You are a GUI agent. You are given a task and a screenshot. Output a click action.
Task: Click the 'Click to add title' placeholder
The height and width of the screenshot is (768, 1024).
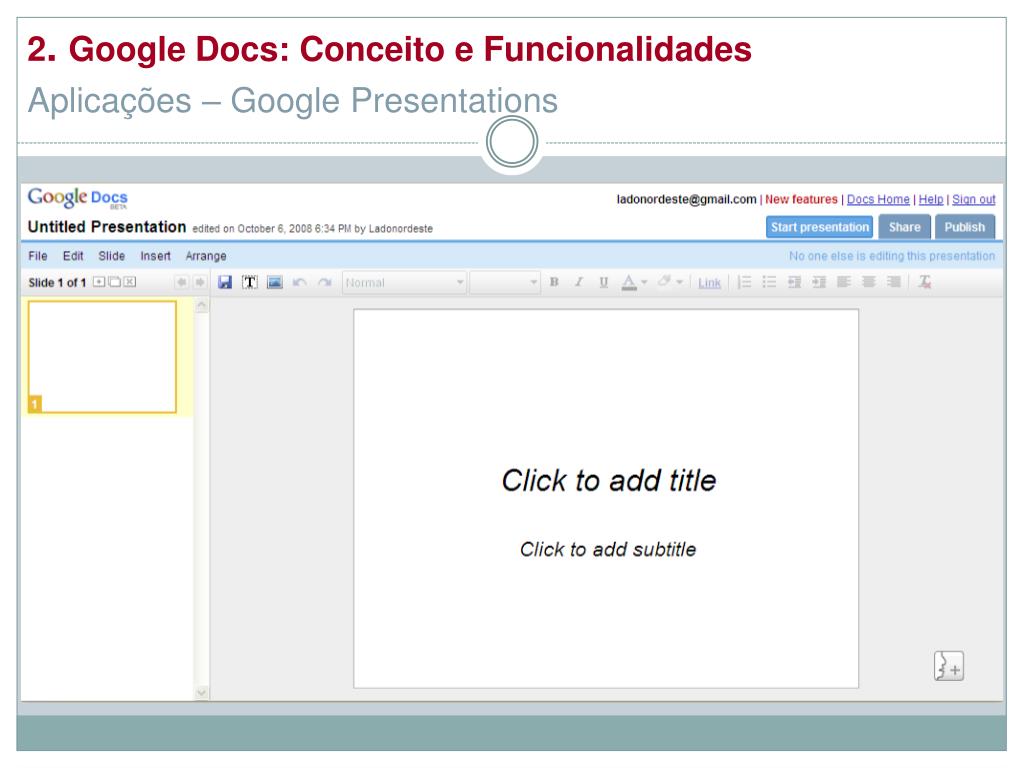pyautogui.click(x=609, y=481)
